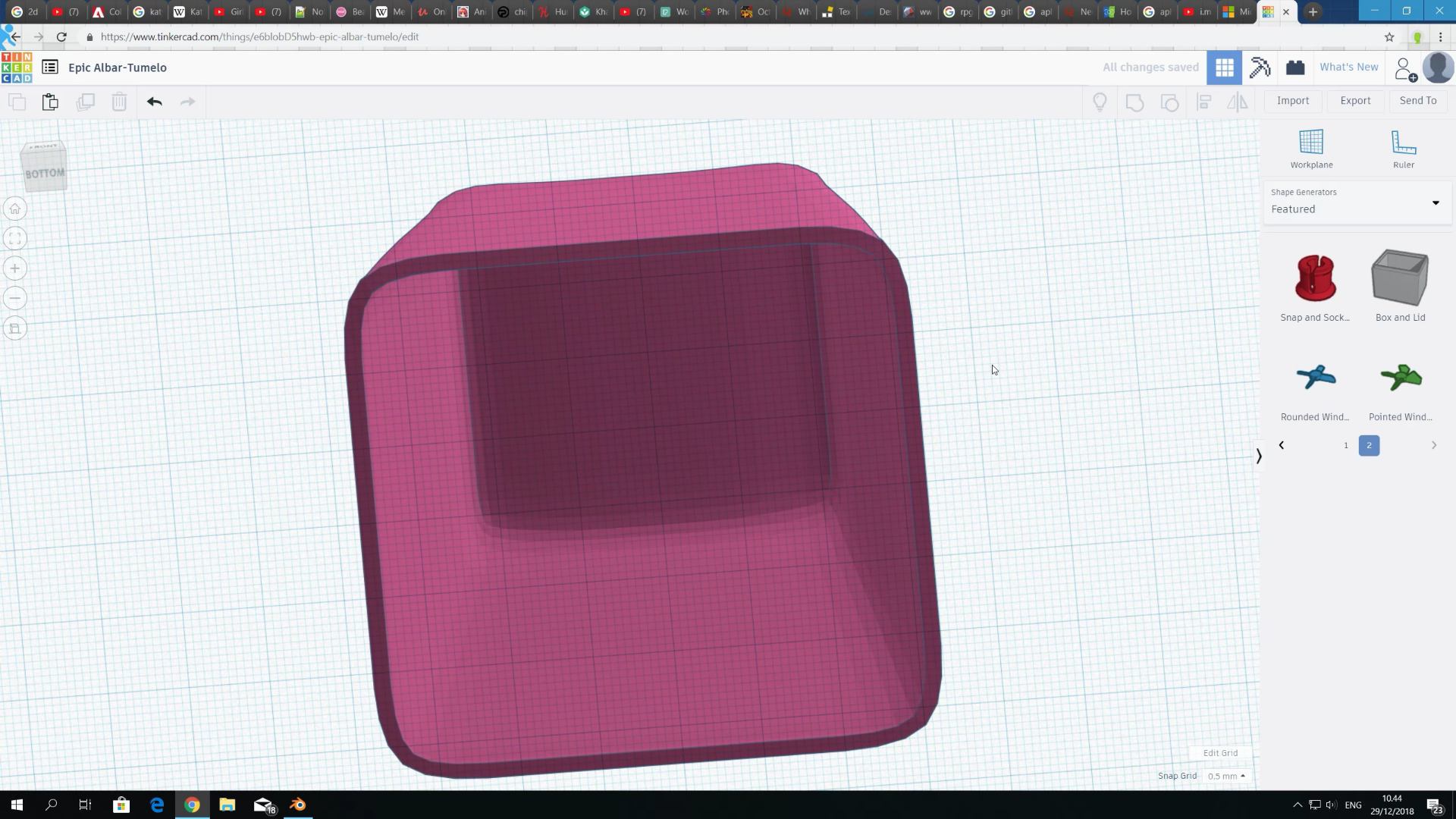The height and width of the screenshot is (819, 1456).
Task: Redo the last undone action
Action: click(187, 102)
